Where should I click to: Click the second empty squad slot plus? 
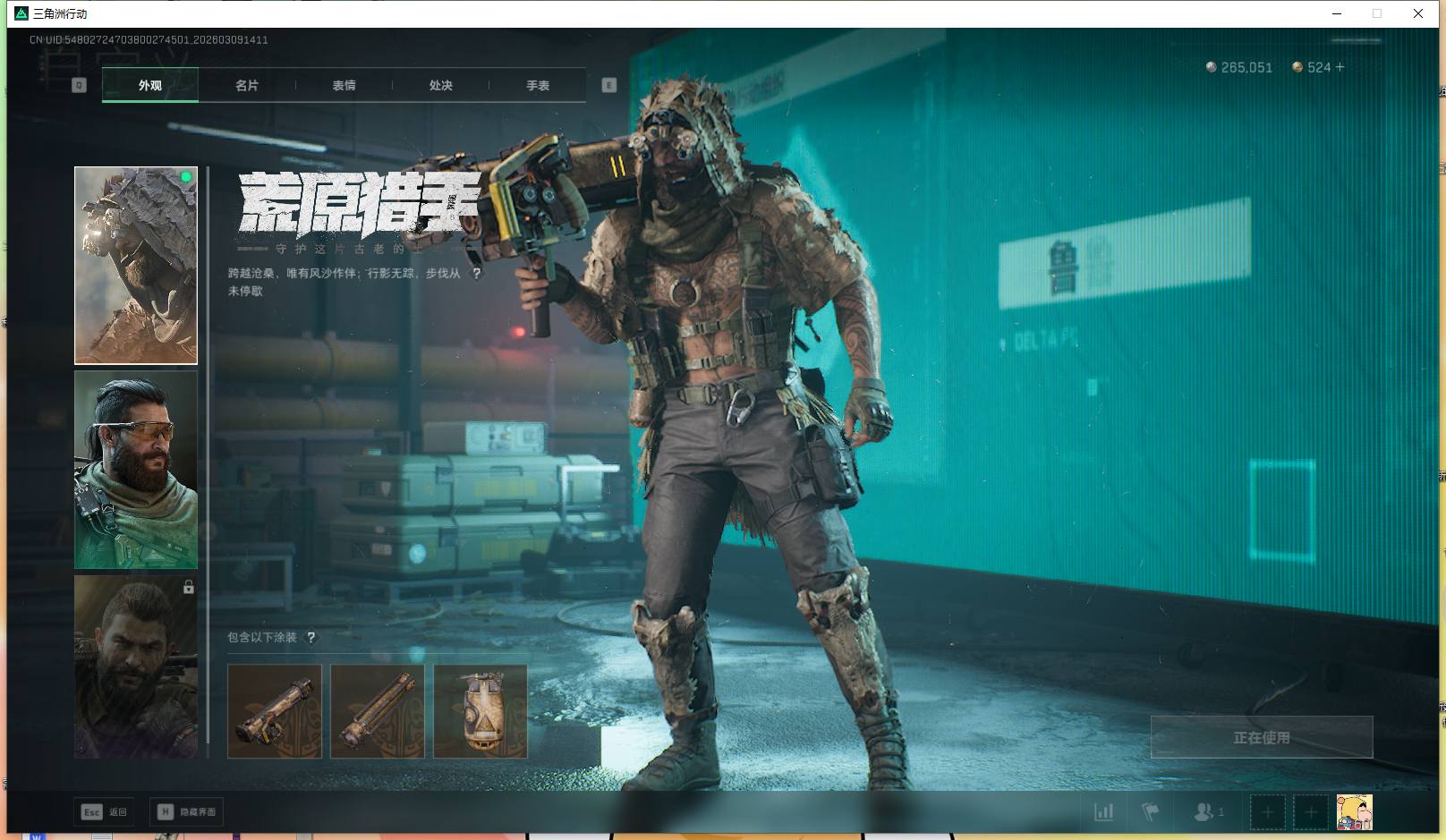1311,812
